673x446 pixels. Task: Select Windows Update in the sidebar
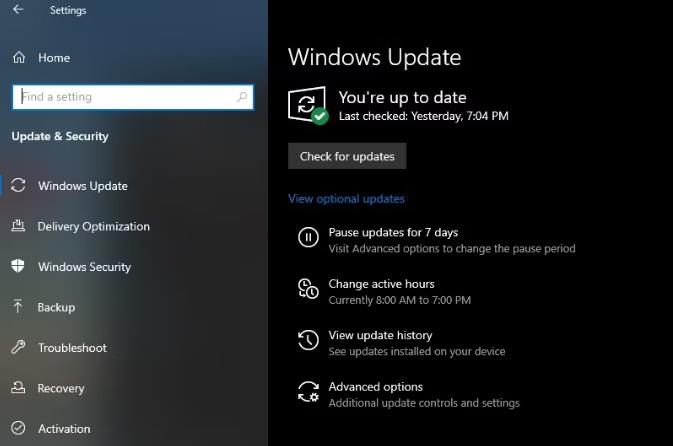pyautogui.click(x=83, y=186)
